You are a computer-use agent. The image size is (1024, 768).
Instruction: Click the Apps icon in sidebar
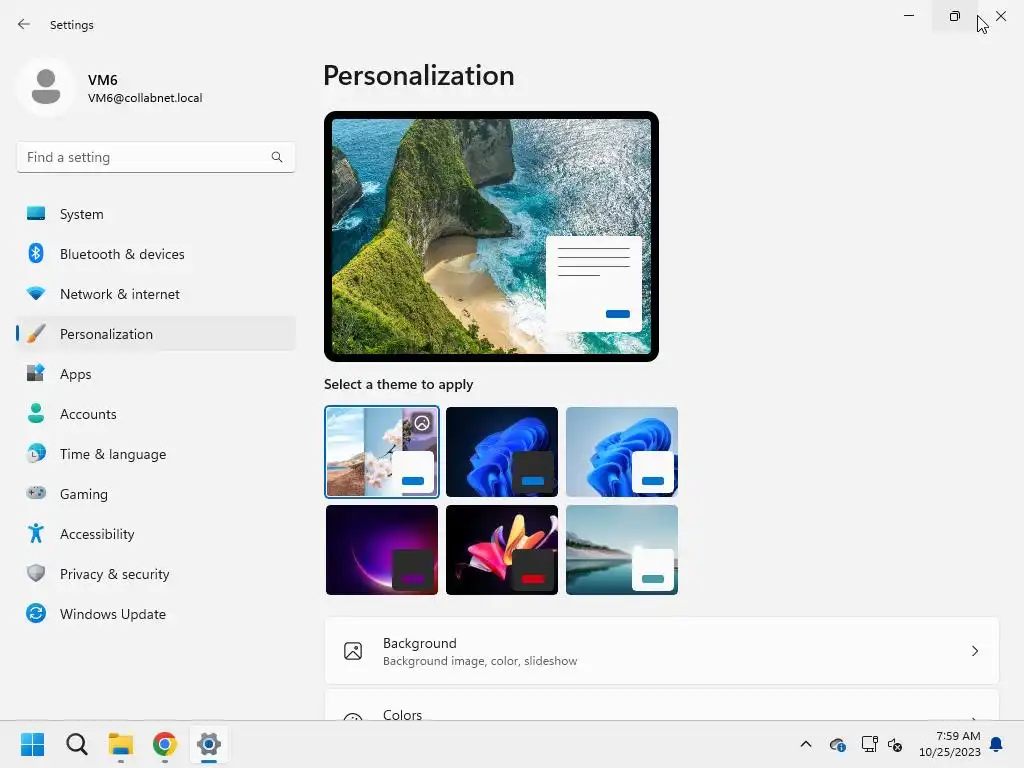coord(36,374)
